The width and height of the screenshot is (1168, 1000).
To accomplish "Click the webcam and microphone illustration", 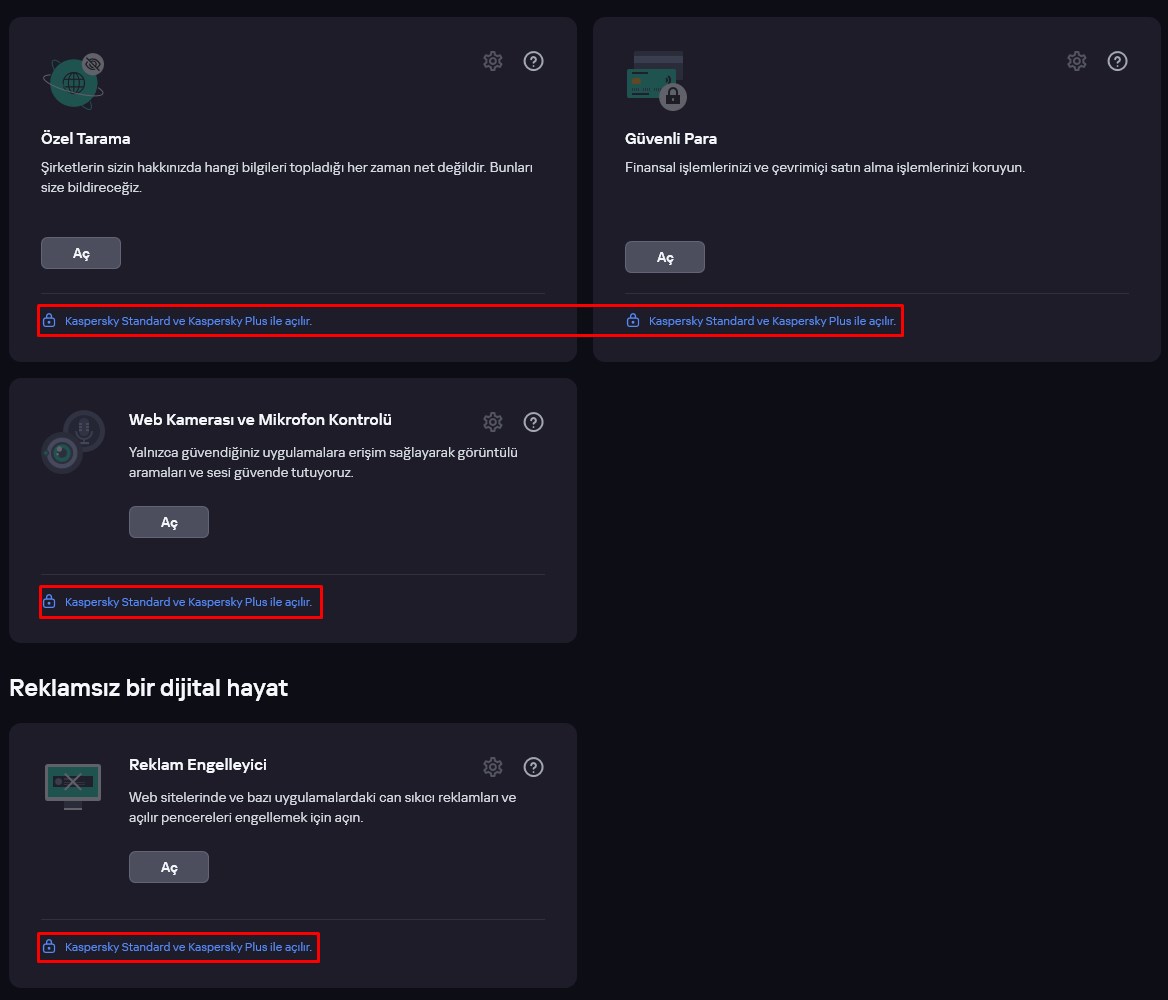I will click(72, 443).
